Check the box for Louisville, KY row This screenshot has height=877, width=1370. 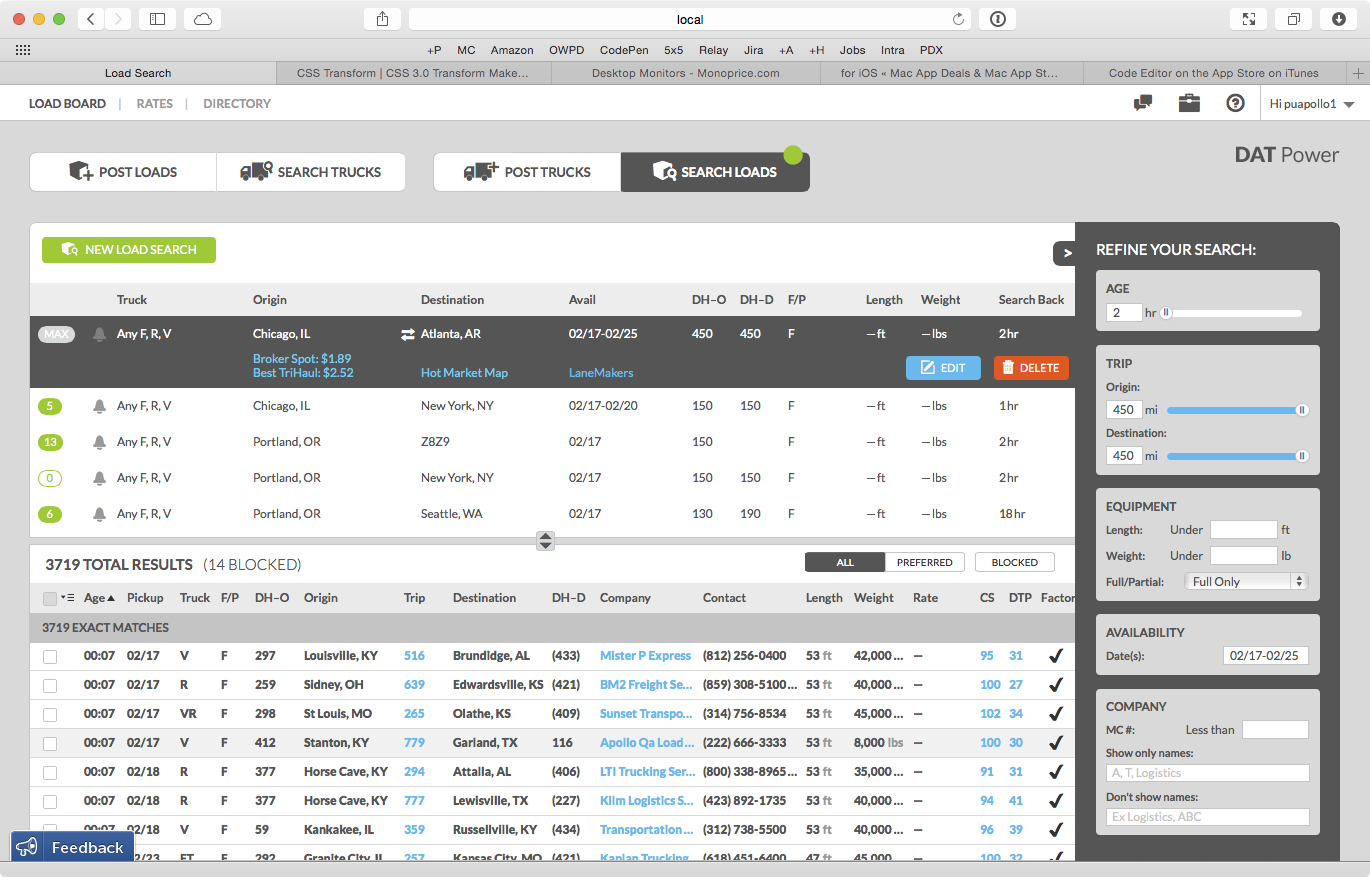click(50, 657)
